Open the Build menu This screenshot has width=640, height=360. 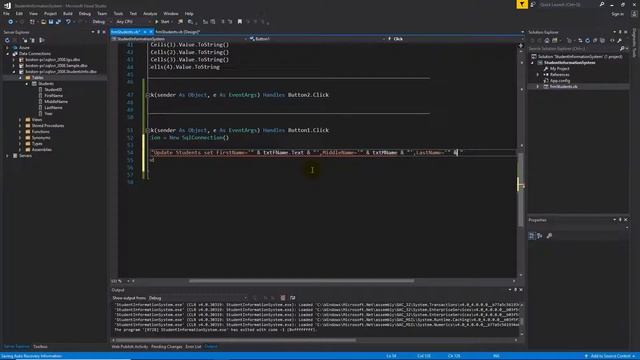click(68, 13)
